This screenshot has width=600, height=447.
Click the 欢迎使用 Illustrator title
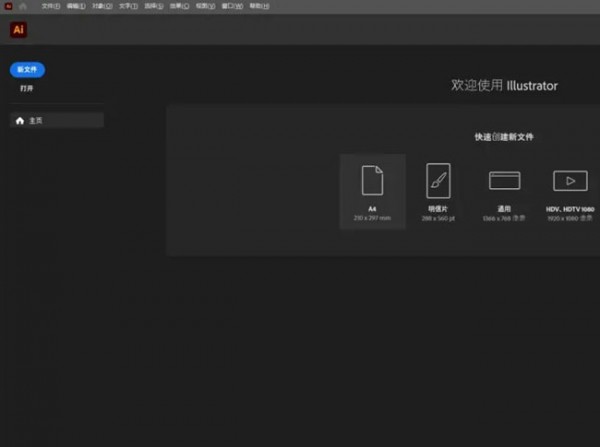pos(504,85)
